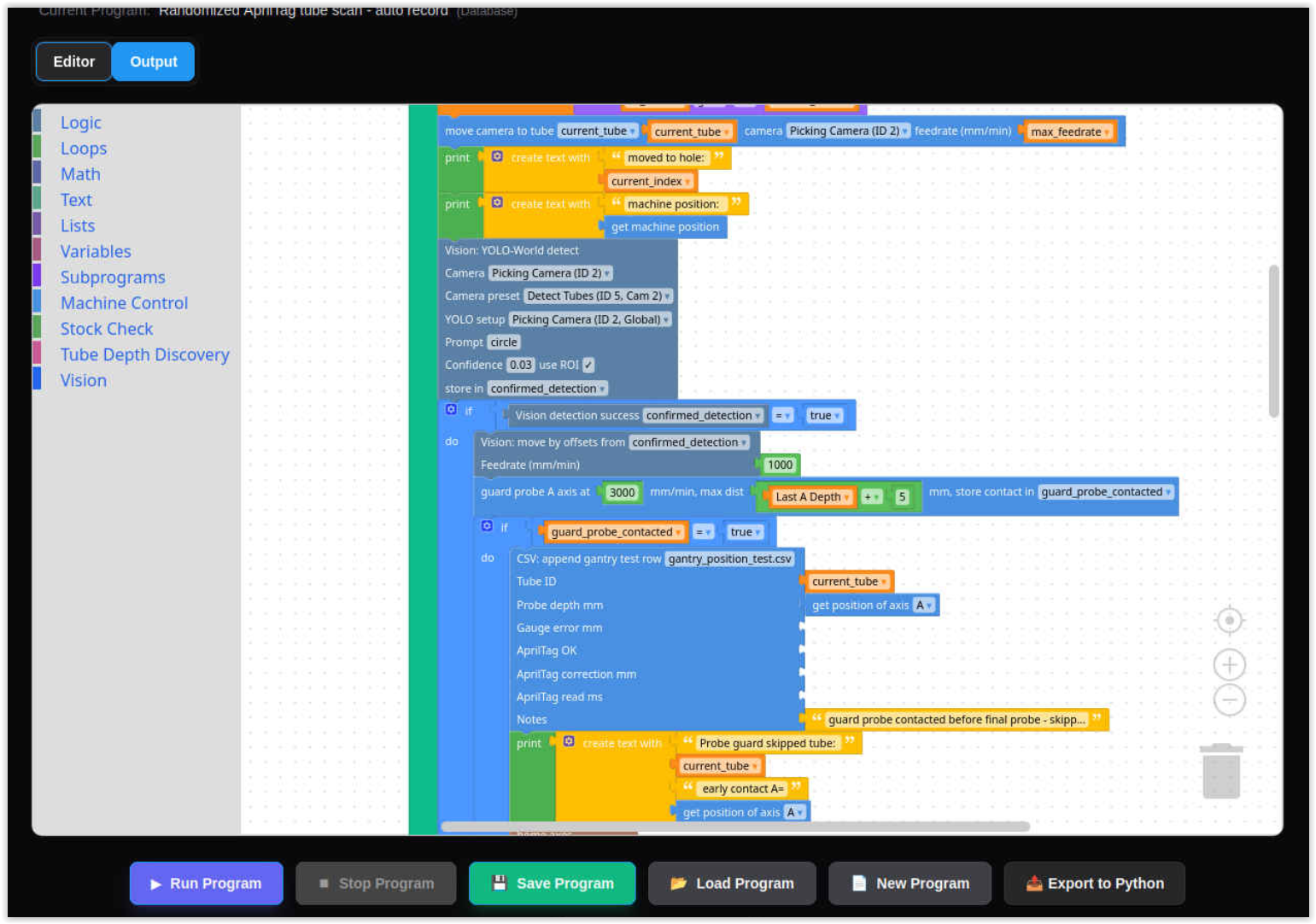The height and width of the screenshot is (924, 1316).
Task: Toggle the use ROI checkbox
Action: click(x=588, y=365)
